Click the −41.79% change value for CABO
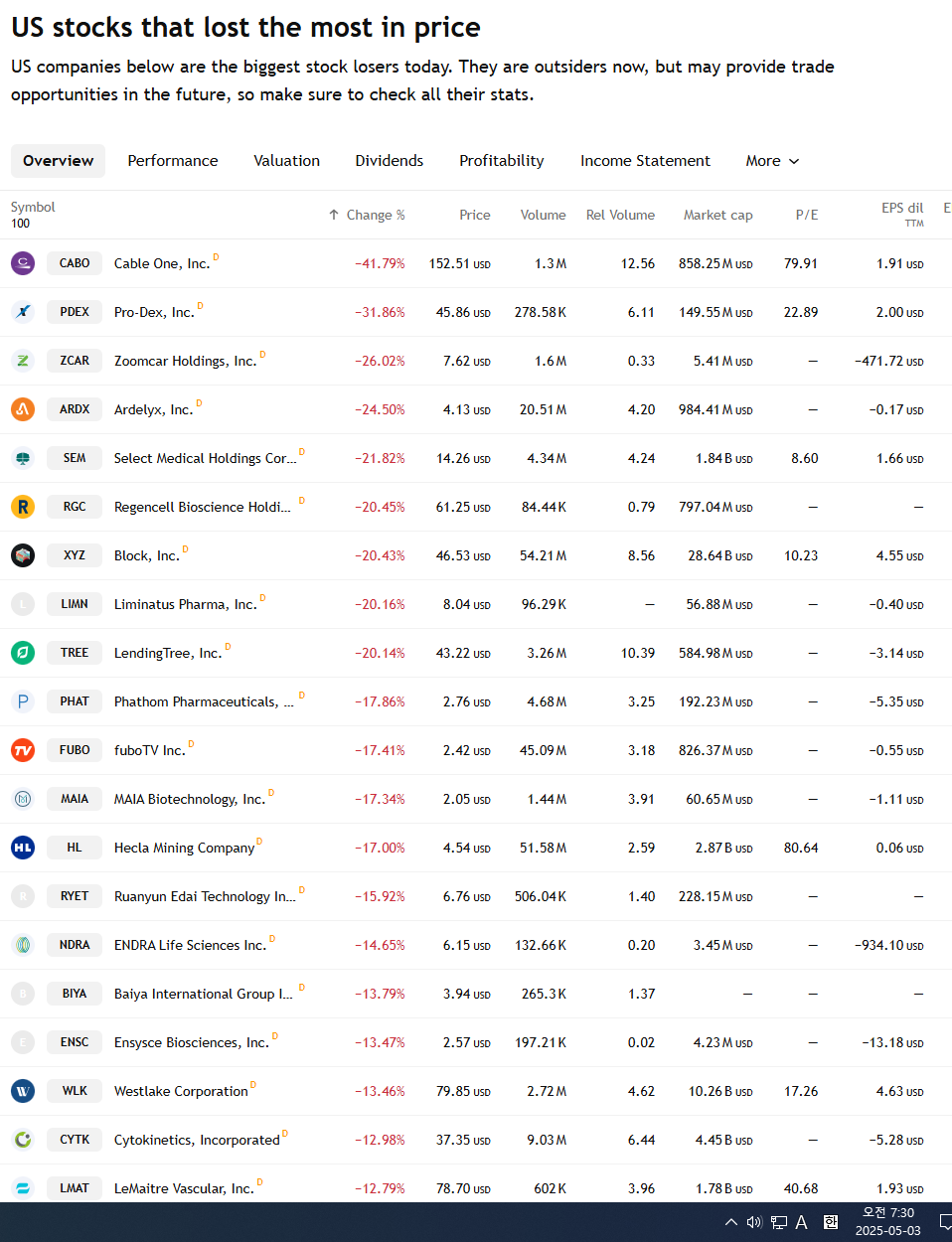Image resolution: width=952 pixels, height=1242 pixels. pyautogui.click(x=380, y=263)
